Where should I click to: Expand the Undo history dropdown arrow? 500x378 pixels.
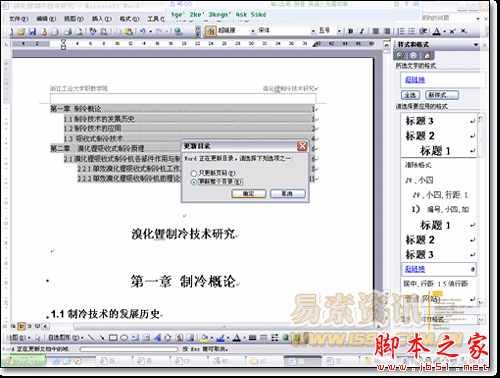click(150, 31)
